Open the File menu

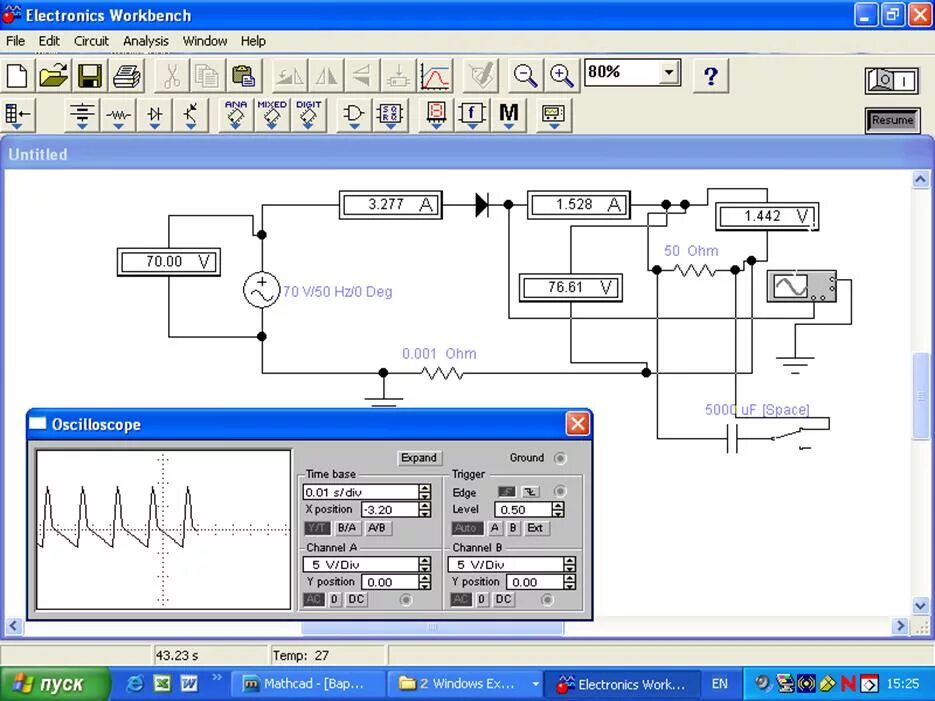[16, 41]
